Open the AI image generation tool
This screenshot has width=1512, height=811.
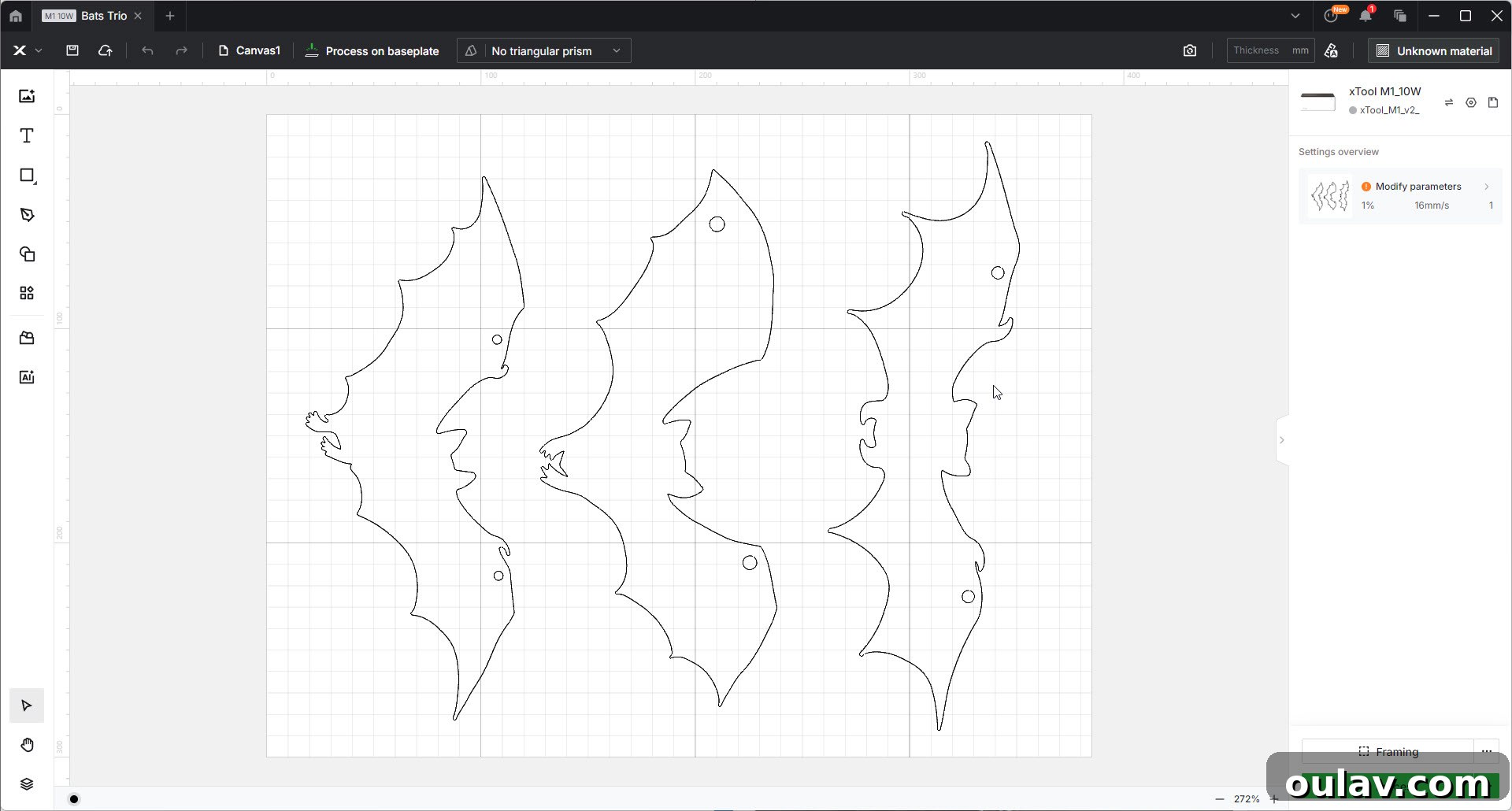pos(27,377)
